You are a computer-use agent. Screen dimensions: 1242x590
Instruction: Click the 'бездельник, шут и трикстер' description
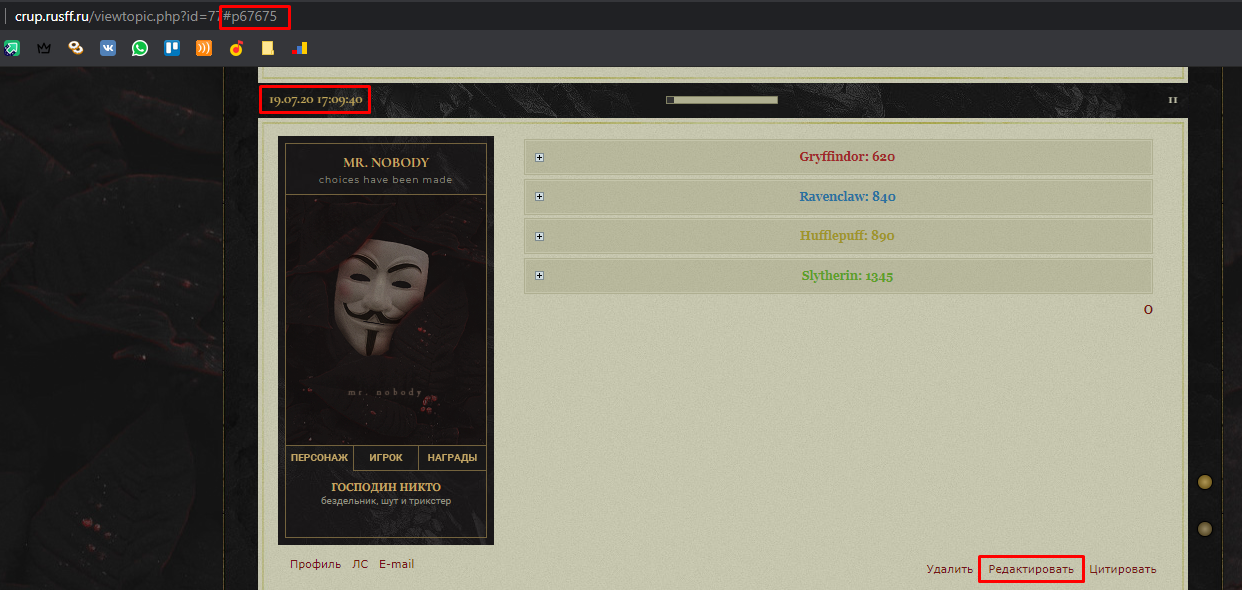pyautogui.click(x=386, y=500)
